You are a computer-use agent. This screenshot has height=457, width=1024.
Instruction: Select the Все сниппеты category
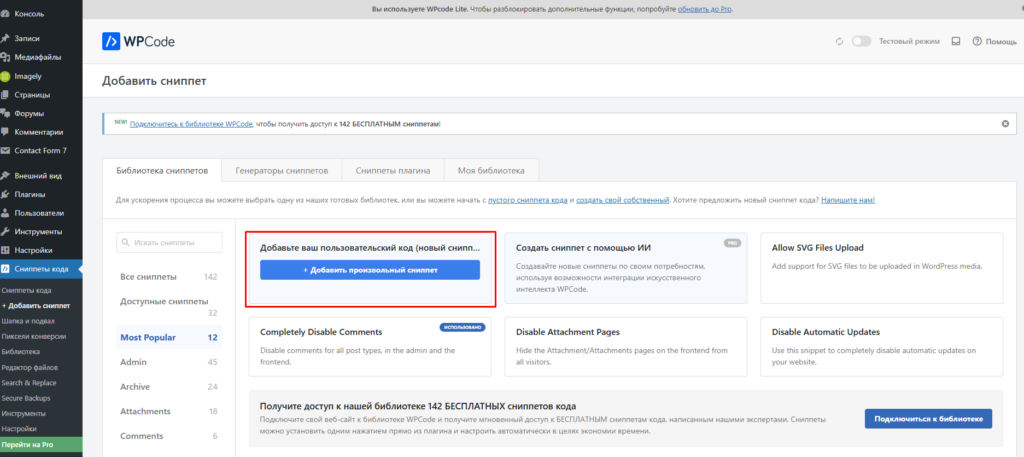click(x=169, y=277)
